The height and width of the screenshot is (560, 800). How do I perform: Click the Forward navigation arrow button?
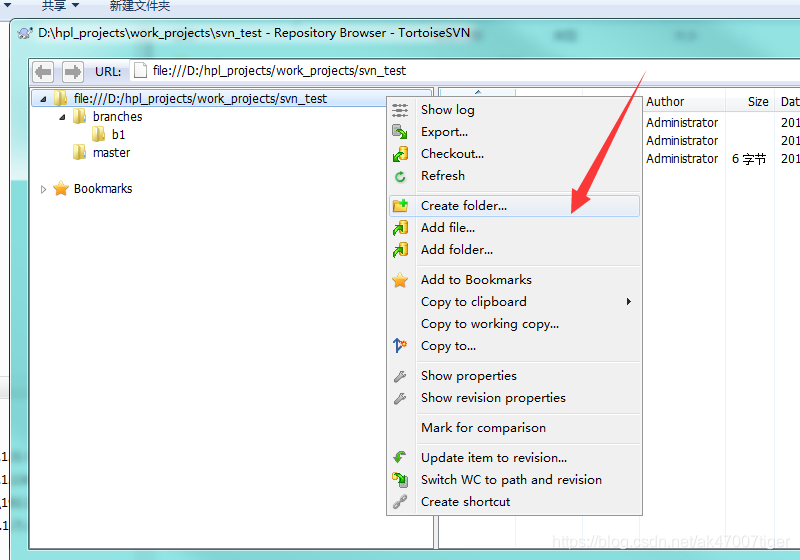72,72
